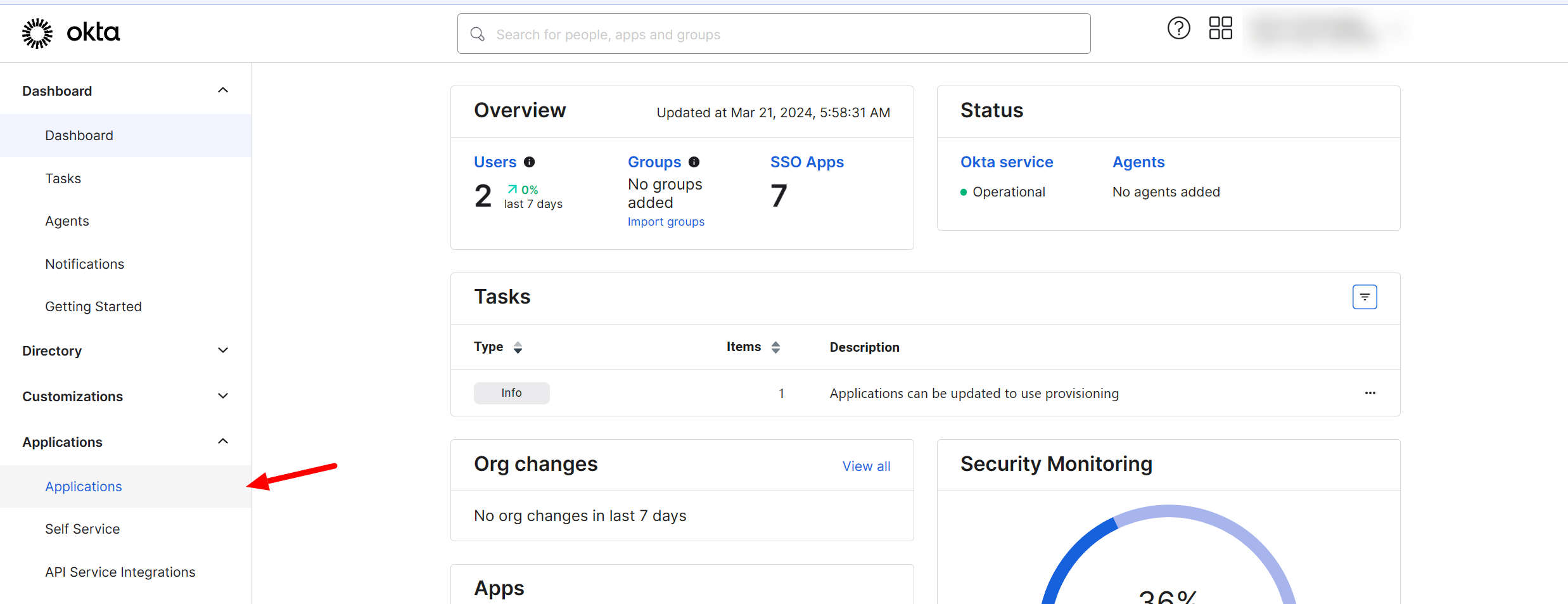Collapse the Applications sidebar section
The image size is (1568, 604).
tap(223, 442)
